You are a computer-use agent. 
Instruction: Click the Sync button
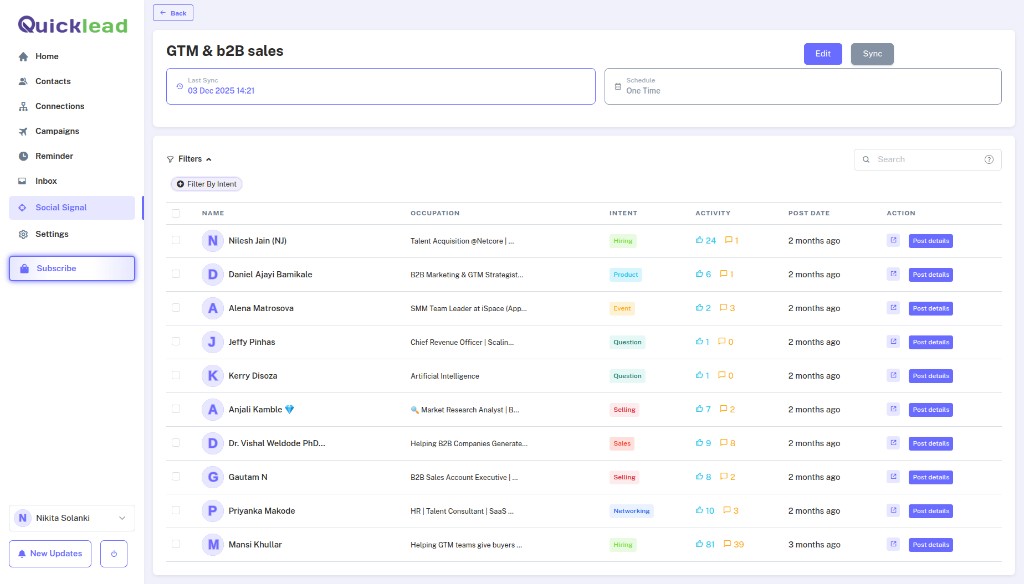tap(872, 54)
